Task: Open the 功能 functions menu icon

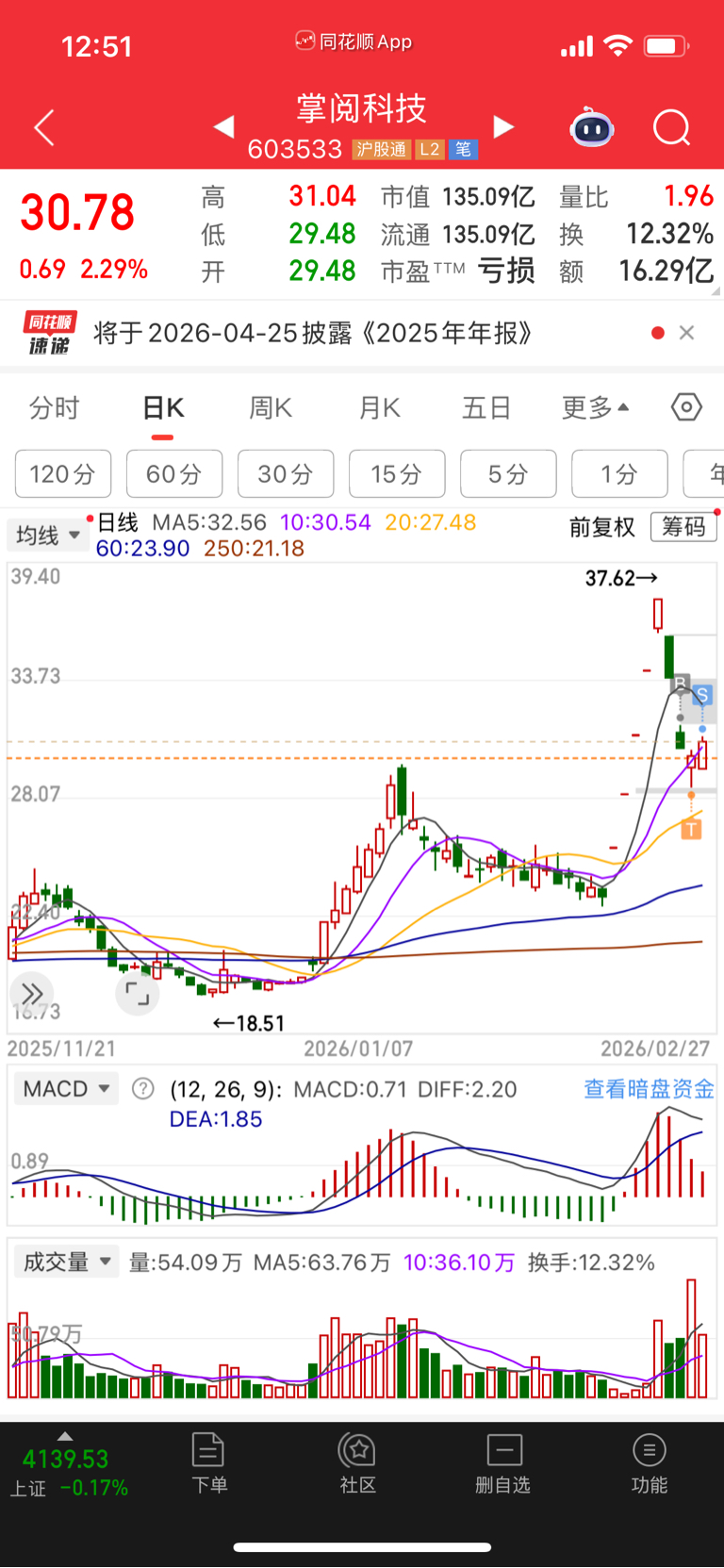Action: pos(650,1462)
